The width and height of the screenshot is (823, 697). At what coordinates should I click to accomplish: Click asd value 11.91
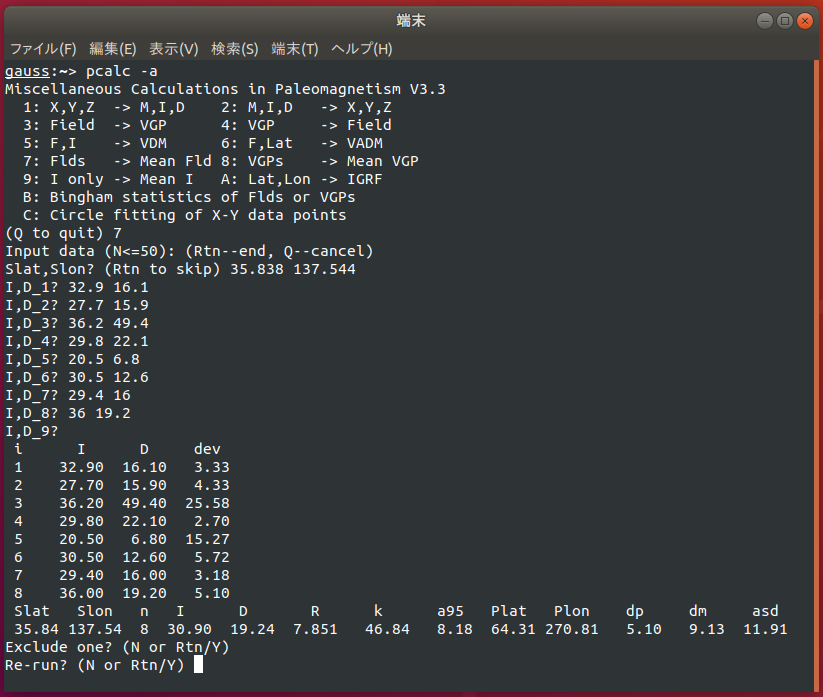pyautogui.click(x=765, y=629)
